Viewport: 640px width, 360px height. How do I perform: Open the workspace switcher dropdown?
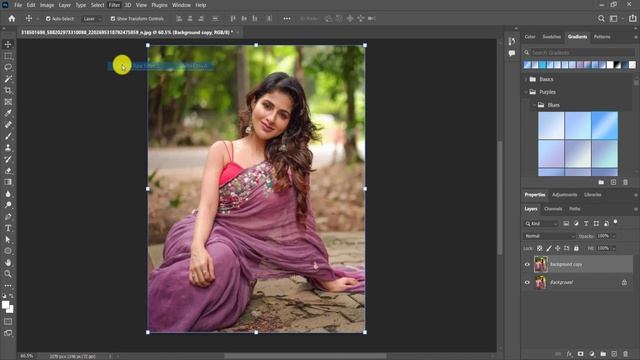coord(615,18)
